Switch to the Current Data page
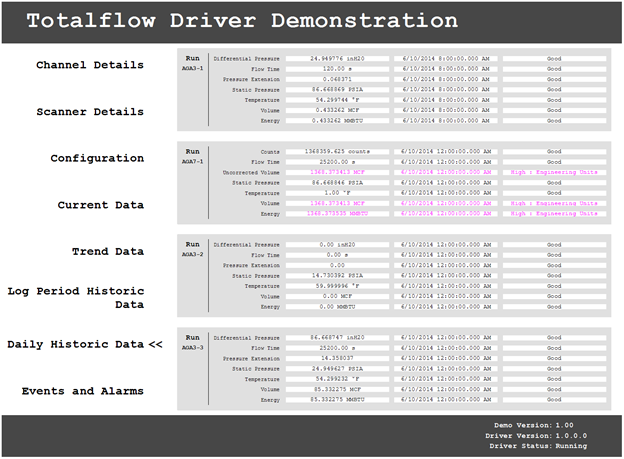The image size is (624, 459). [x=101, y=205]
